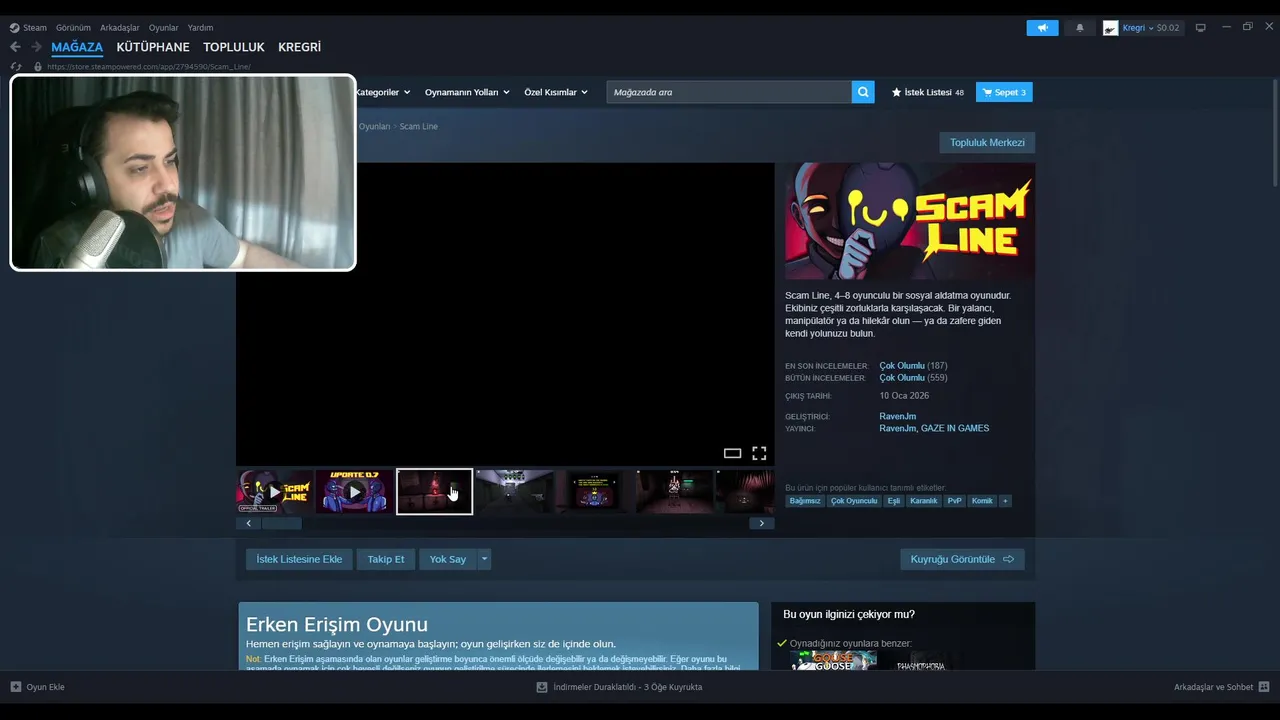This screenshot has height=720, width=1280.
Task: Click the megaphone announcements icon
Action: coord(1042,28)
